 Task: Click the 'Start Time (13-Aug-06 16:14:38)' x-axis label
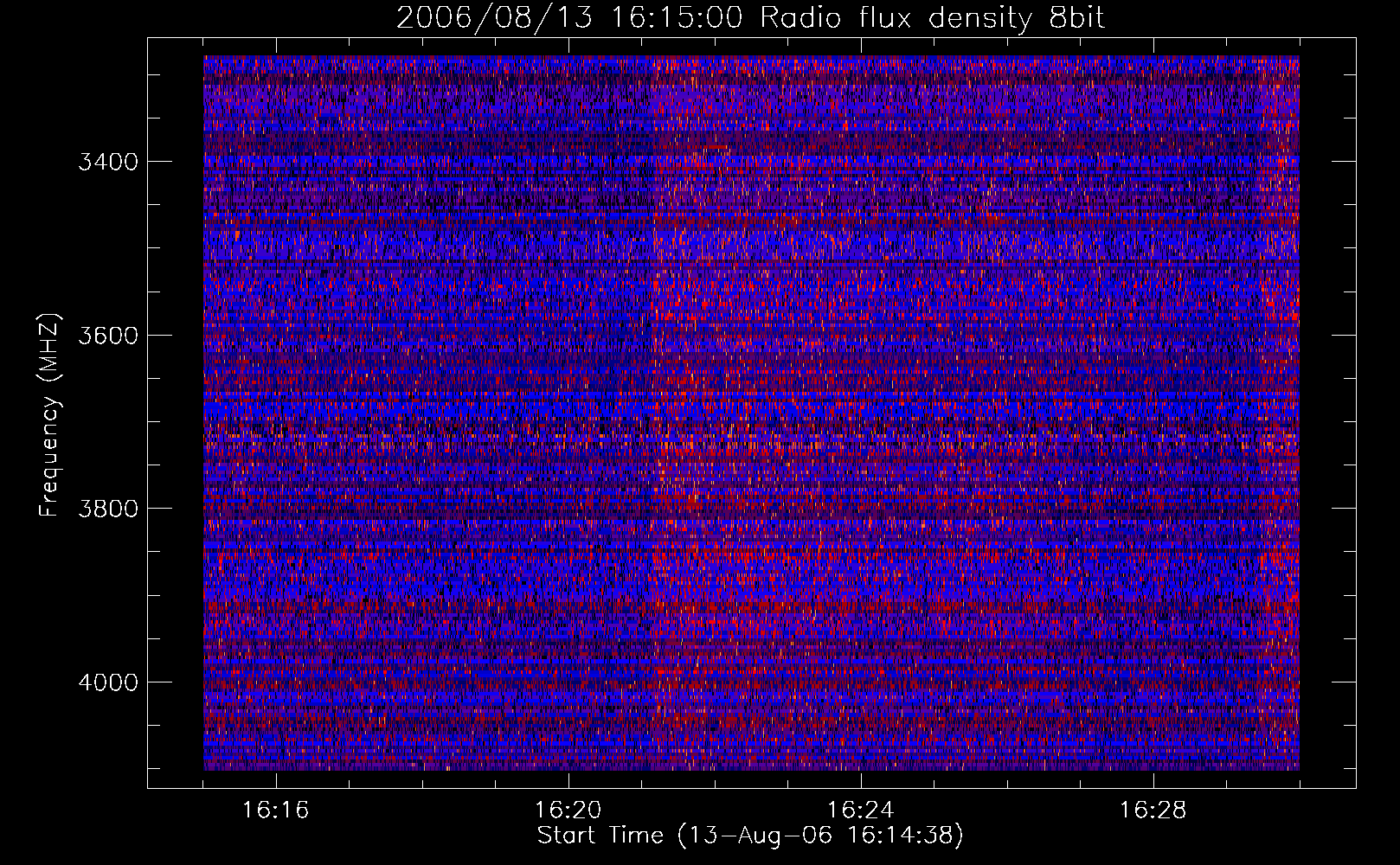(x=750, y=836)
